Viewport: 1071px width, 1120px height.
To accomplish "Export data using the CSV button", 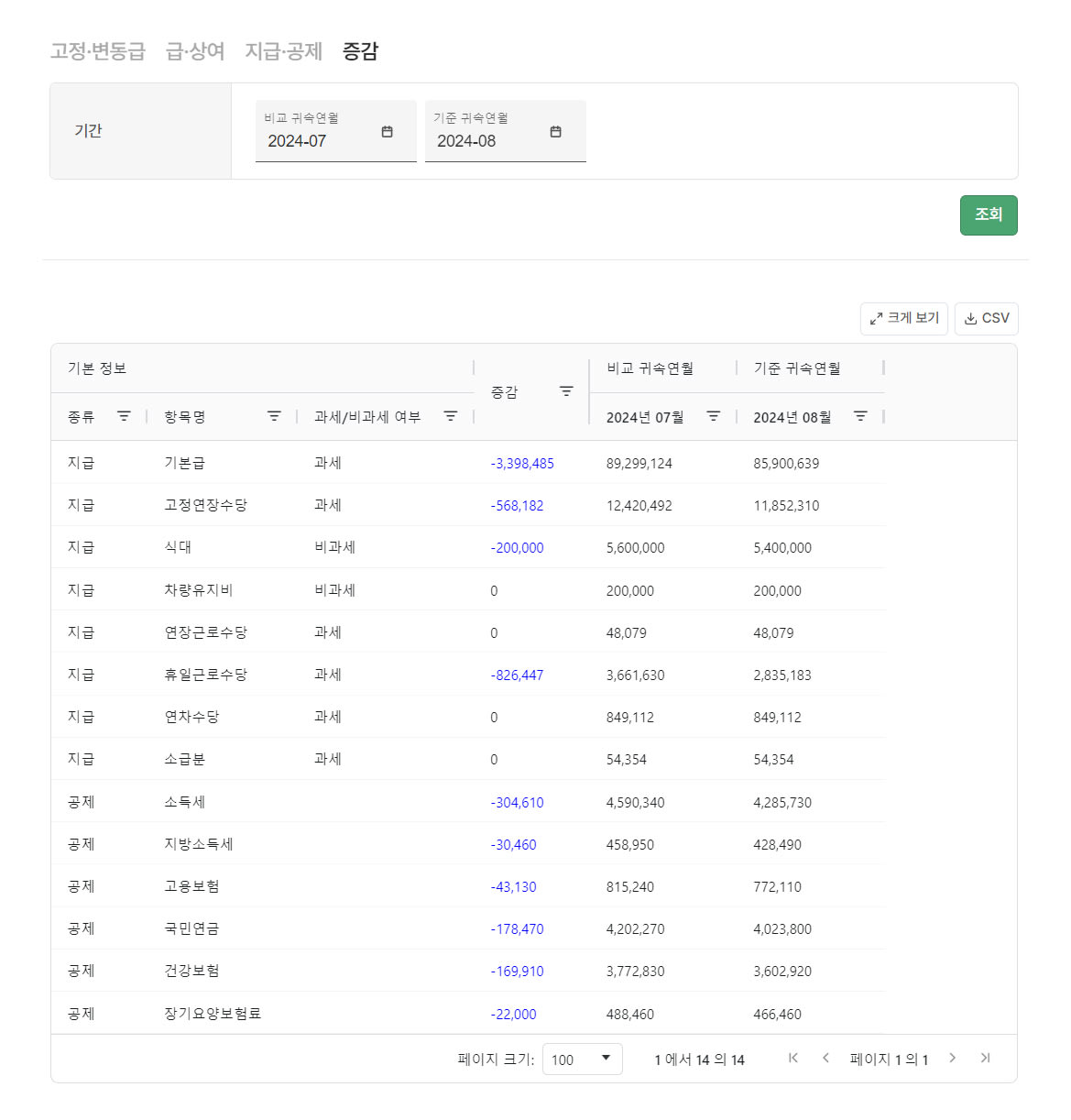I will pos(987,318).
